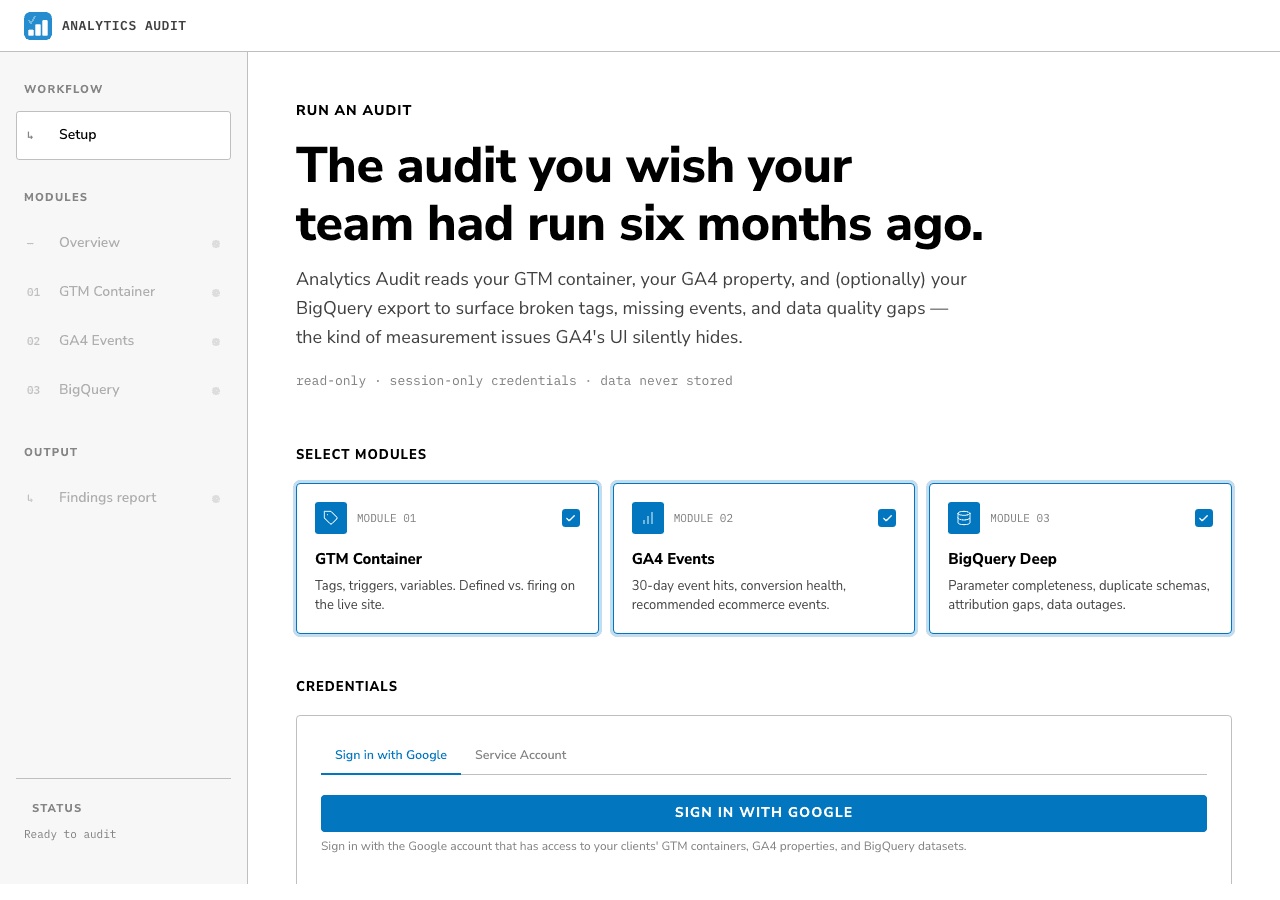Screen dimensions: 1280x900
Task: Open the Overview module in sidebar
Action: click(123, 243)
